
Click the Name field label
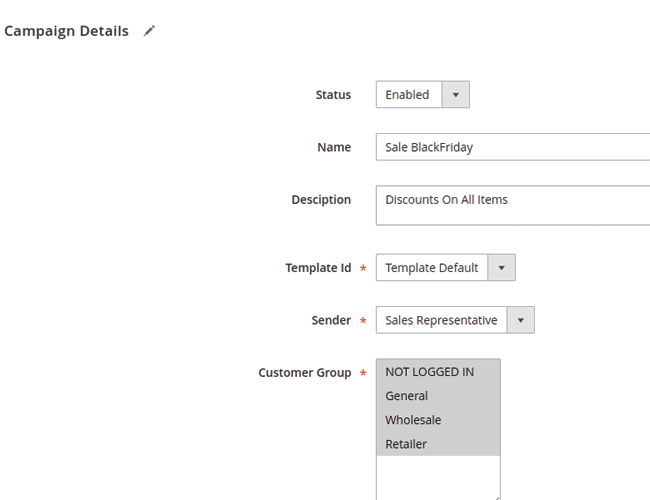[334, 147]
